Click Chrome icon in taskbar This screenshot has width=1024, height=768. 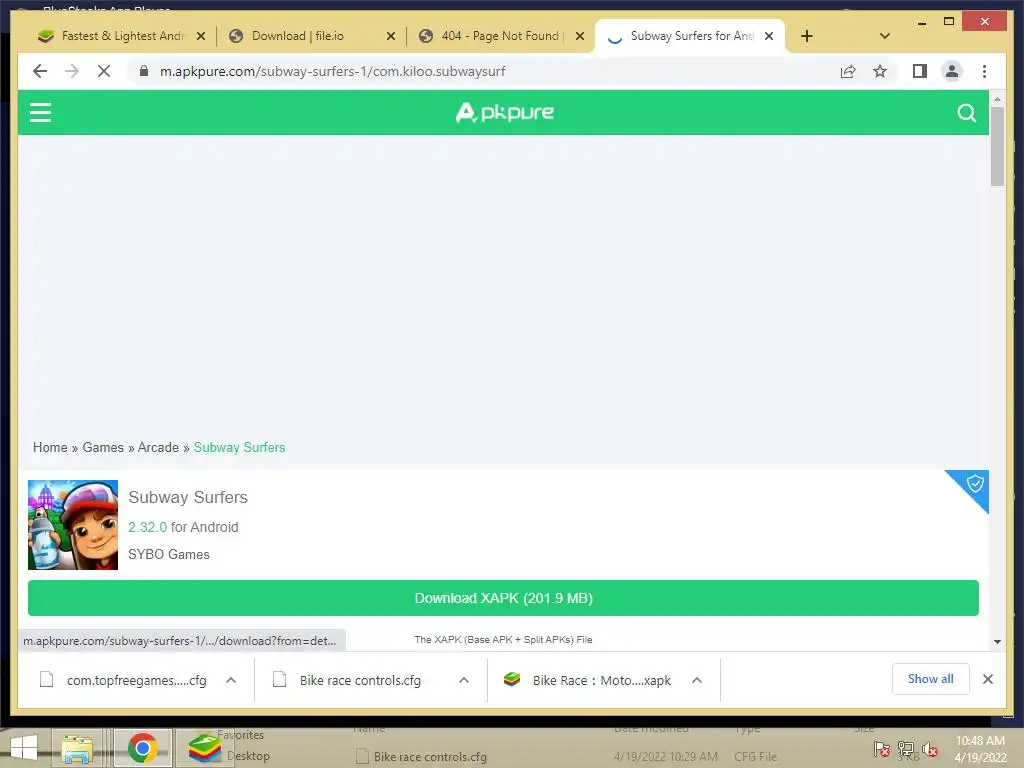pyautogui.click(x=142, y=748)
